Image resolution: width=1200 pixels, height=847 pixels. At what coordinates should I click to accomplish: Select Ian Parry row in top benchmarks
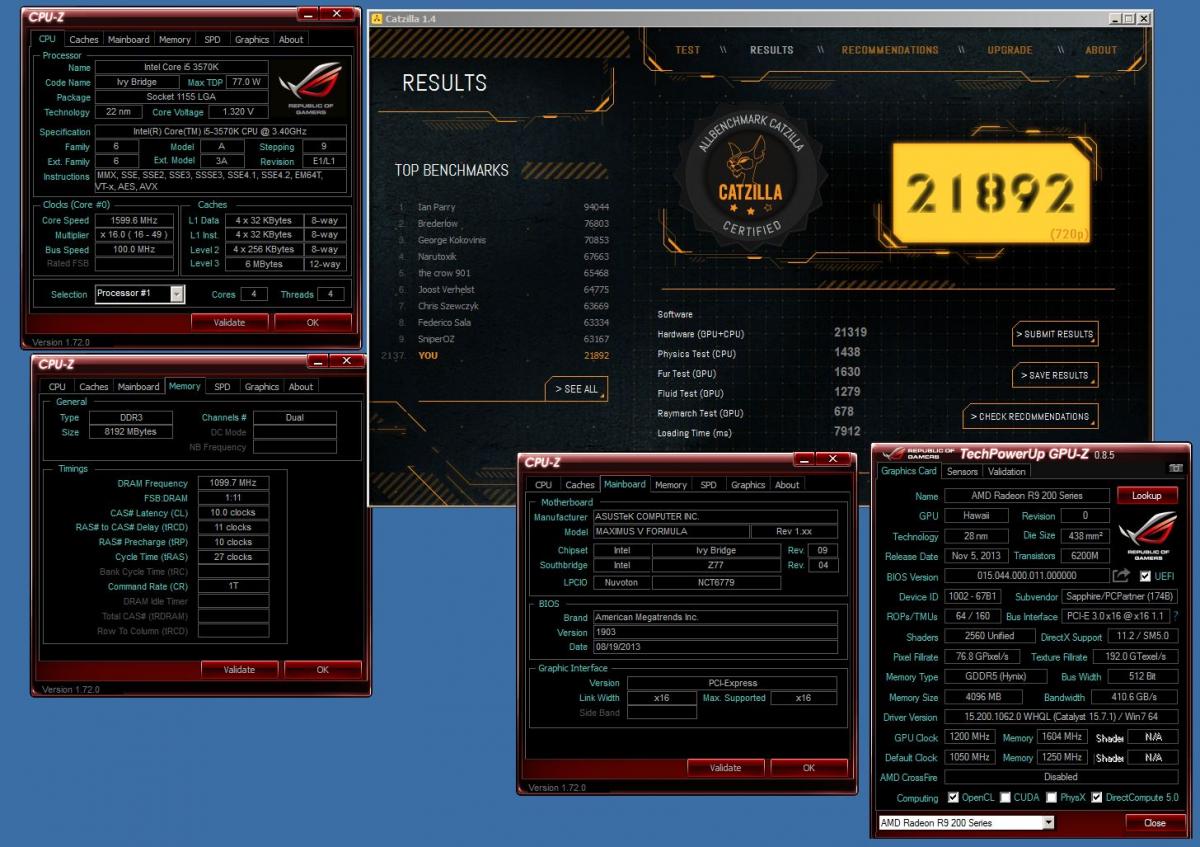point(503,207)
